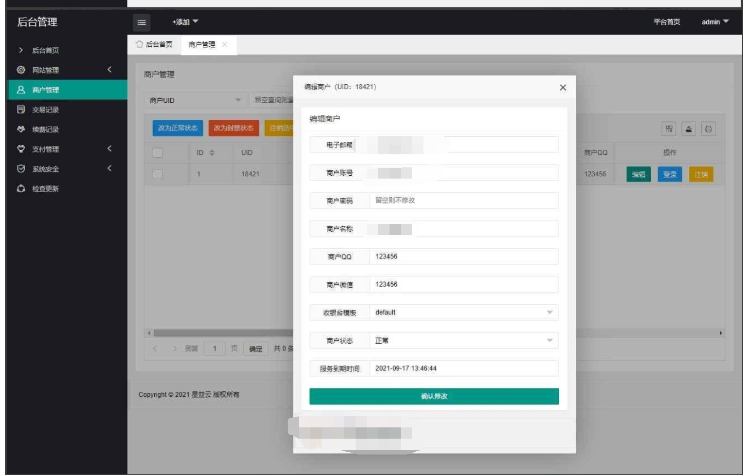Close the 商户管理 tab using its X
Screen dimensions: 744x475
coord(225,45)
